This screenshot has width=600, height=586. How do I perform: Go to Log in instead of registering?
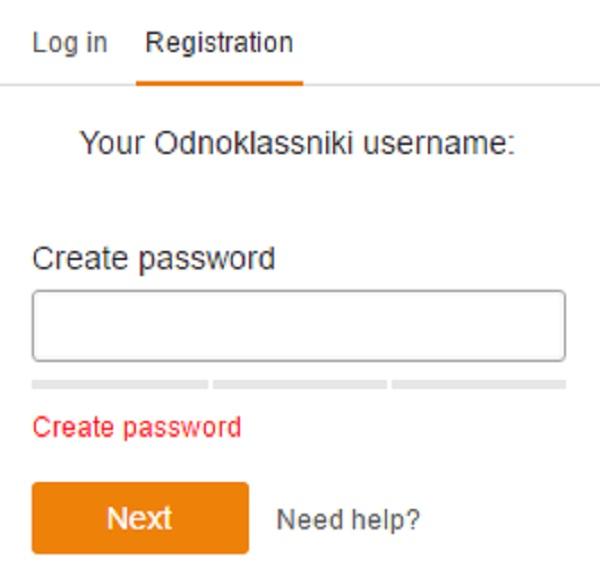coord(69,43)
